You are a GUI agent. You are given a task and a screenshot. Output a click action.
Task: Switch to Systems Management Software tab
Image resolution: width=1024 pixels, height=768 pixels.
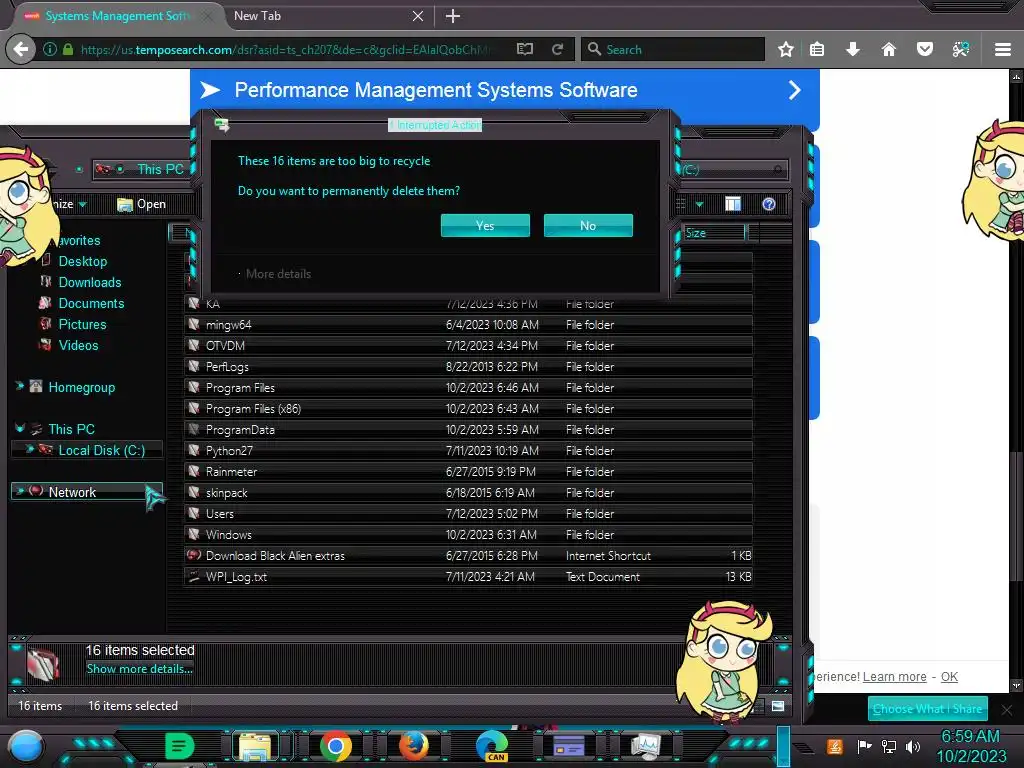118,16
